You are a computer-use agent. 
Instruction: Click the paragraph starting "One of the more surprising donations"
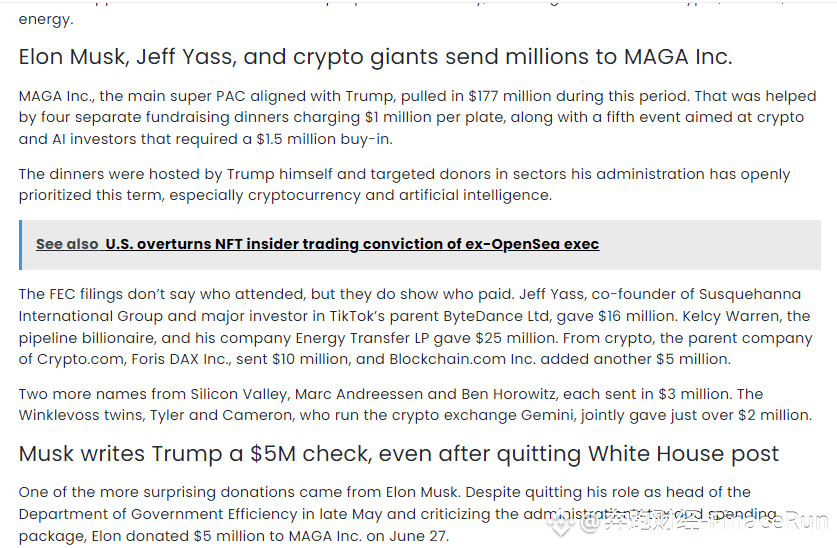(398, 514)
